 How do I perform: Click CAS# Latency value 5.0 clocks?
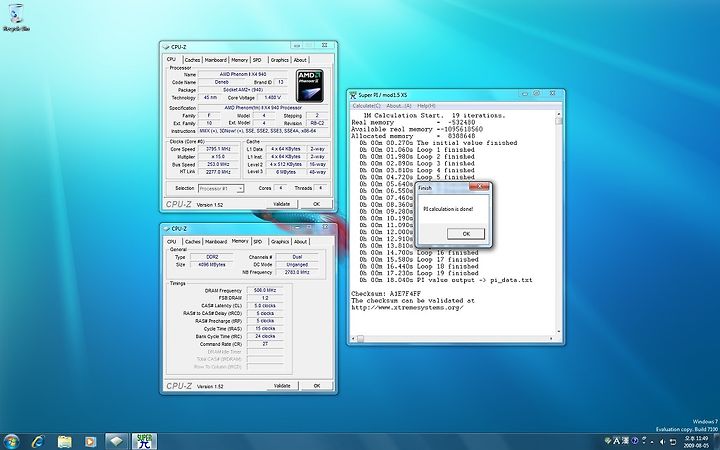point(264,306)
